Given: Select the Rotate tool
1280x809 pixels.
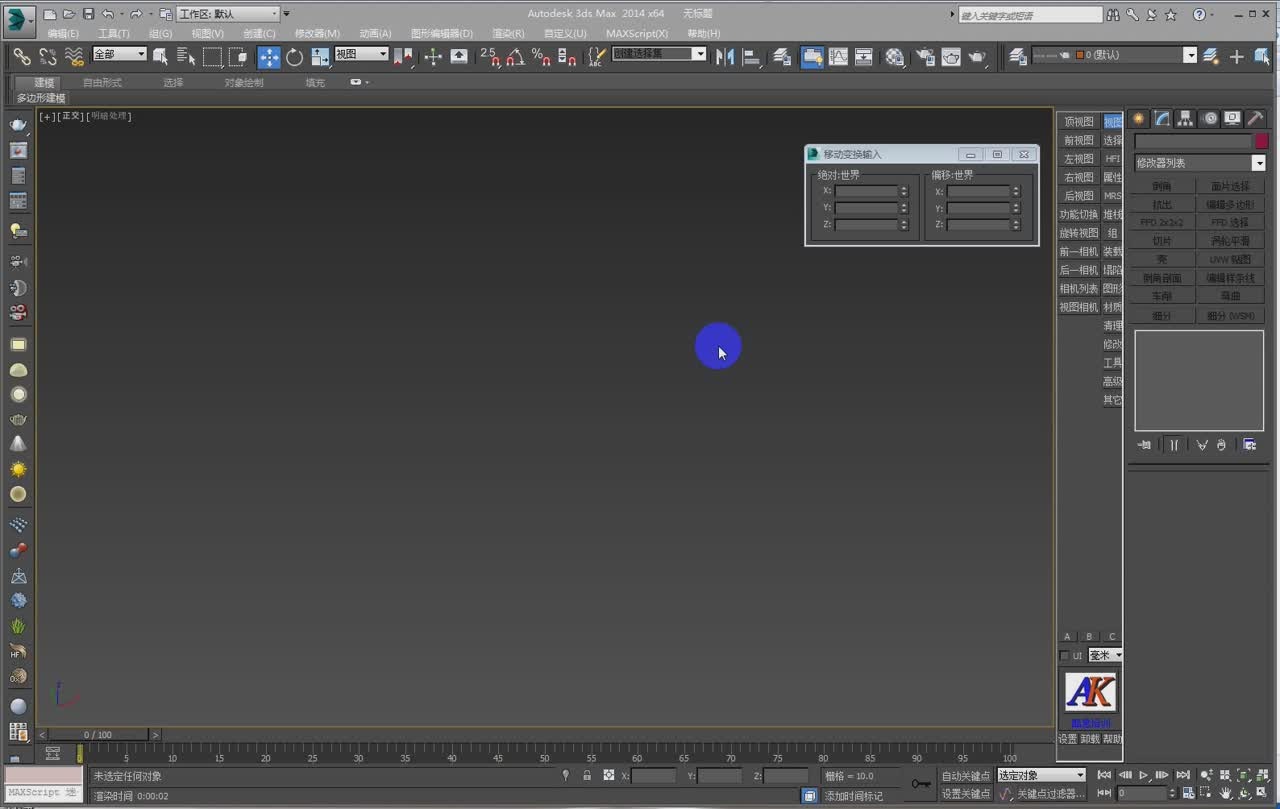Looking at the screenshot, I should tap(294, 57).
